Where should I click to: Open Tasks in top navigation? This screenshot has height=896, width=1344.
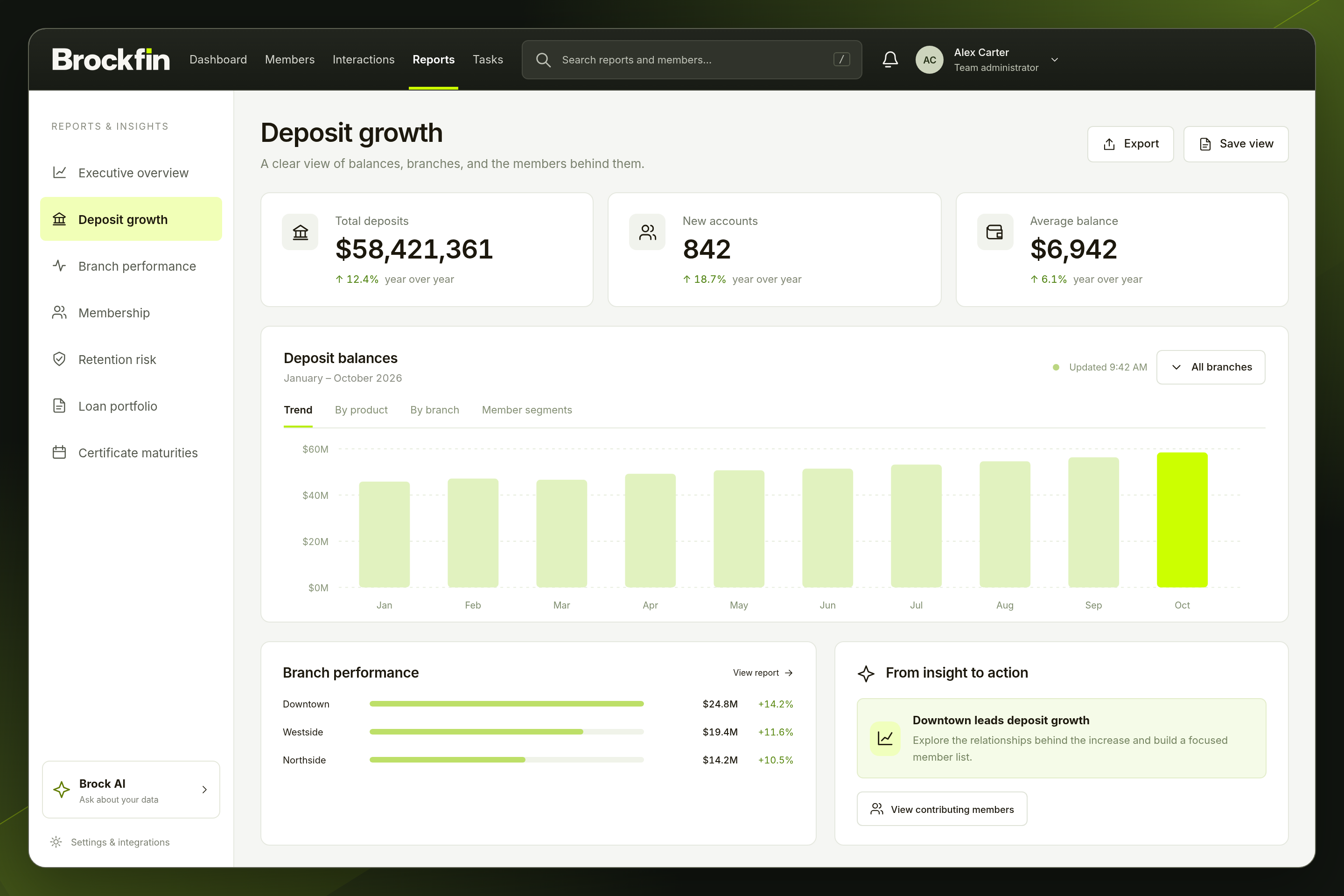pyautogui.click(x=487, y=59)
